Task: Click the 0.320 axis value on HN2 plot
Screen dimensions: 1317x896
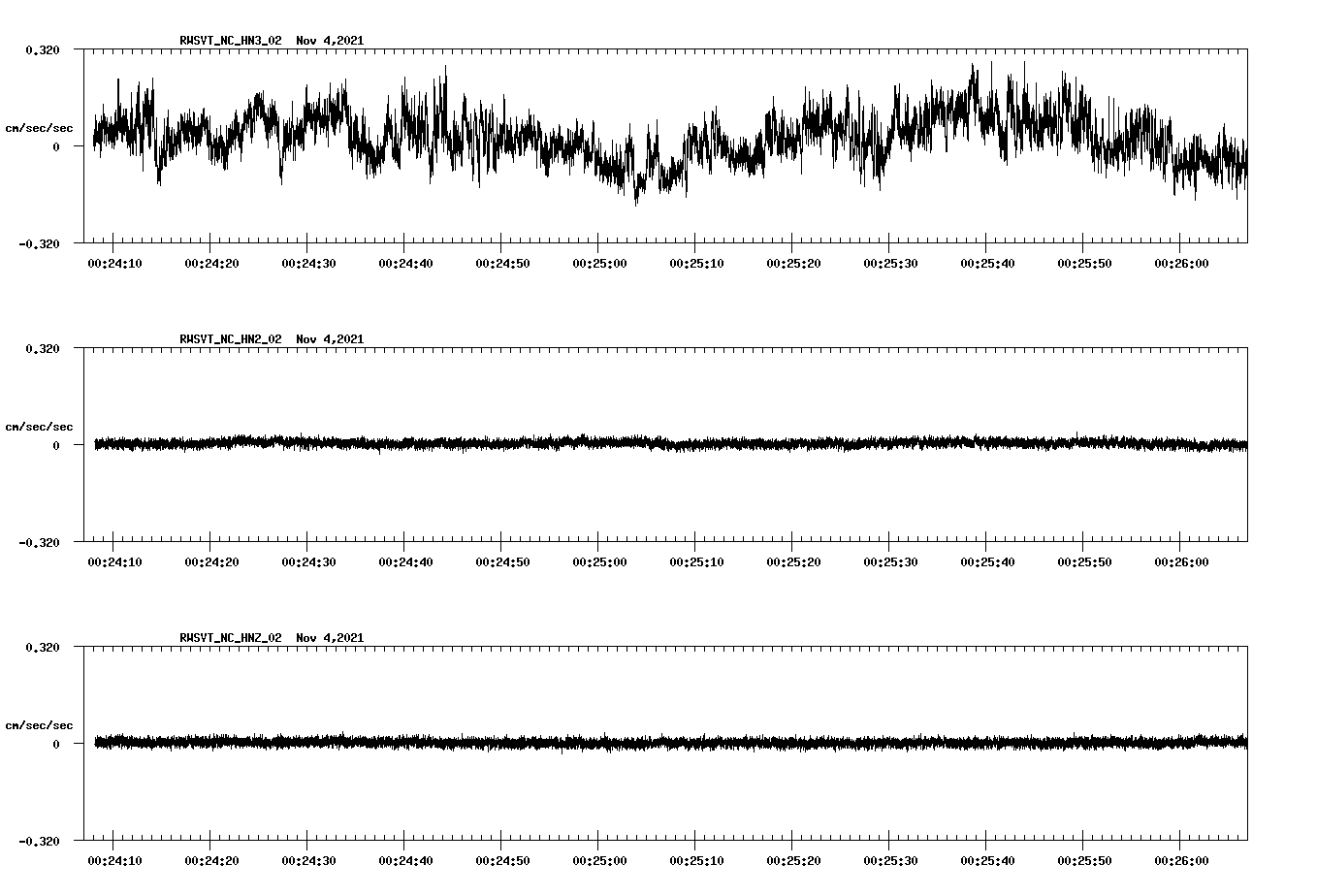Action: 43,348
